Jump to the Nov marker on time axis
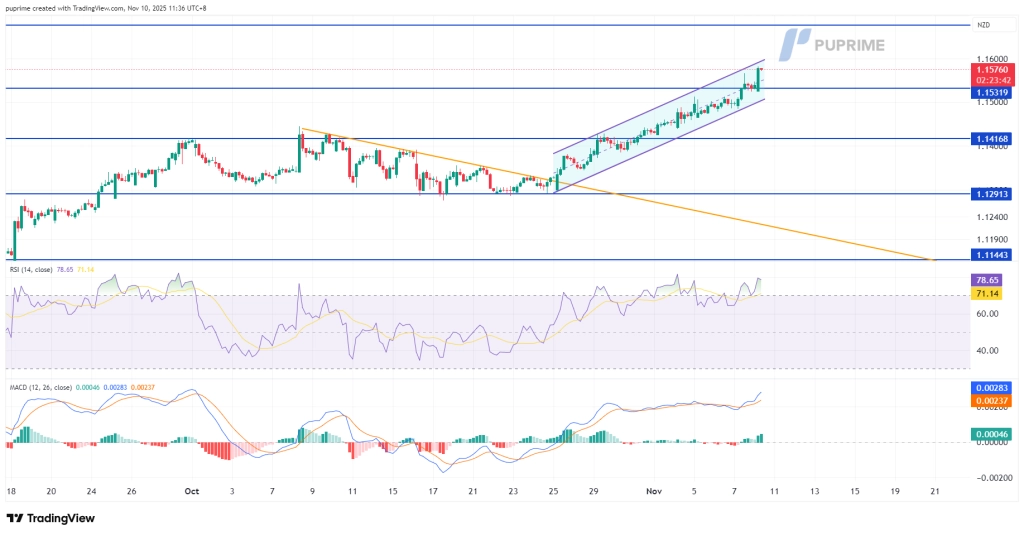Image resolution: width=1024 pixels, height=535 pixels. tap(650, 492)
